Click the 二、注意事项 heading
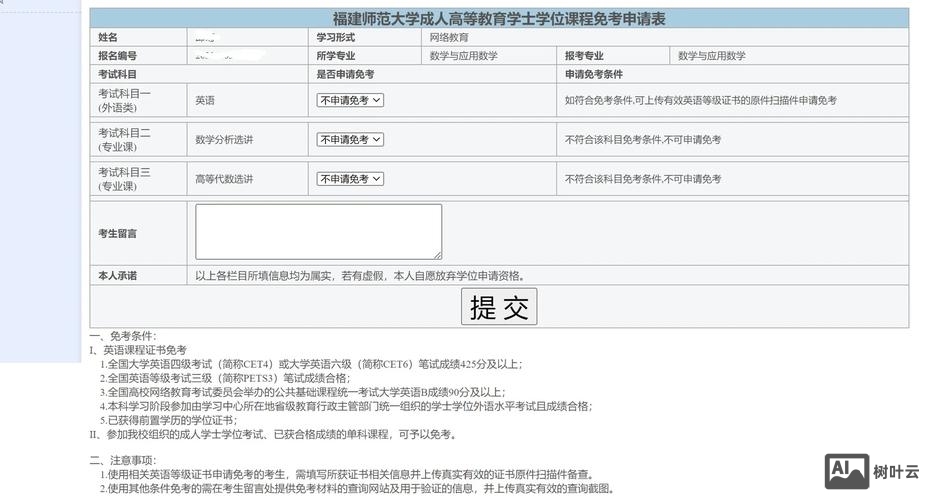The height and width of the screenshot is (500, 927). click(x=123, y=460)
